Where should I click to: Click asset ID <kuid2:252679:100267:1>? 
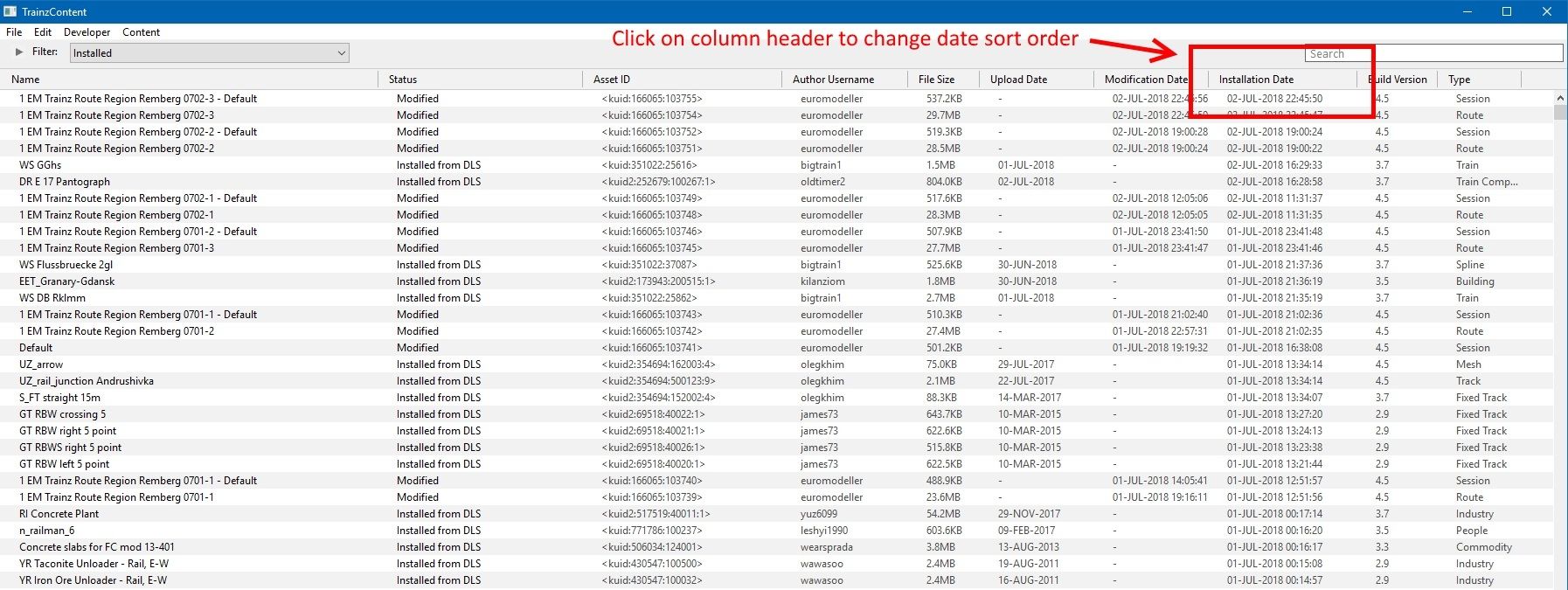pyautogui.click(x=659, y=182)
